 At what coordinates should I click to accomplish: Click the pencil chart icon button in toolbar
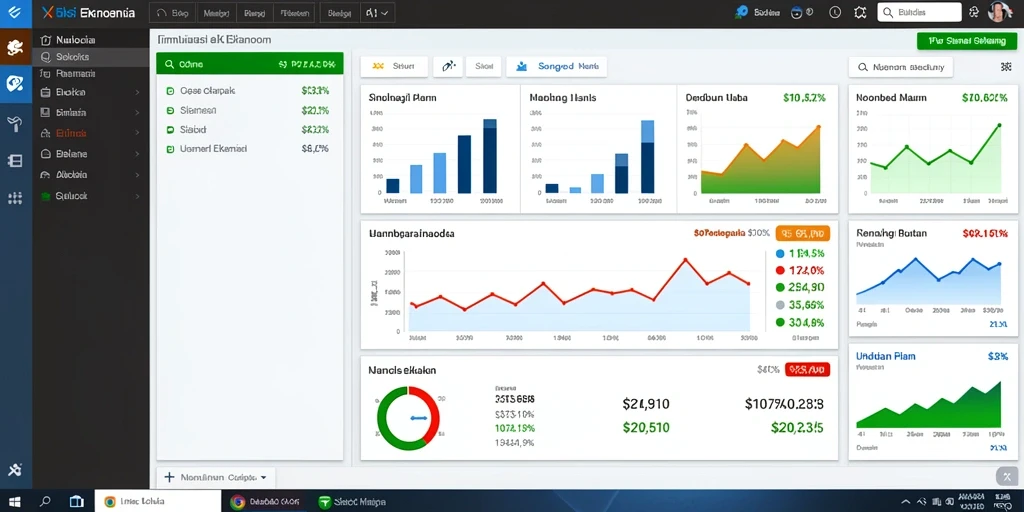(448, 66)
